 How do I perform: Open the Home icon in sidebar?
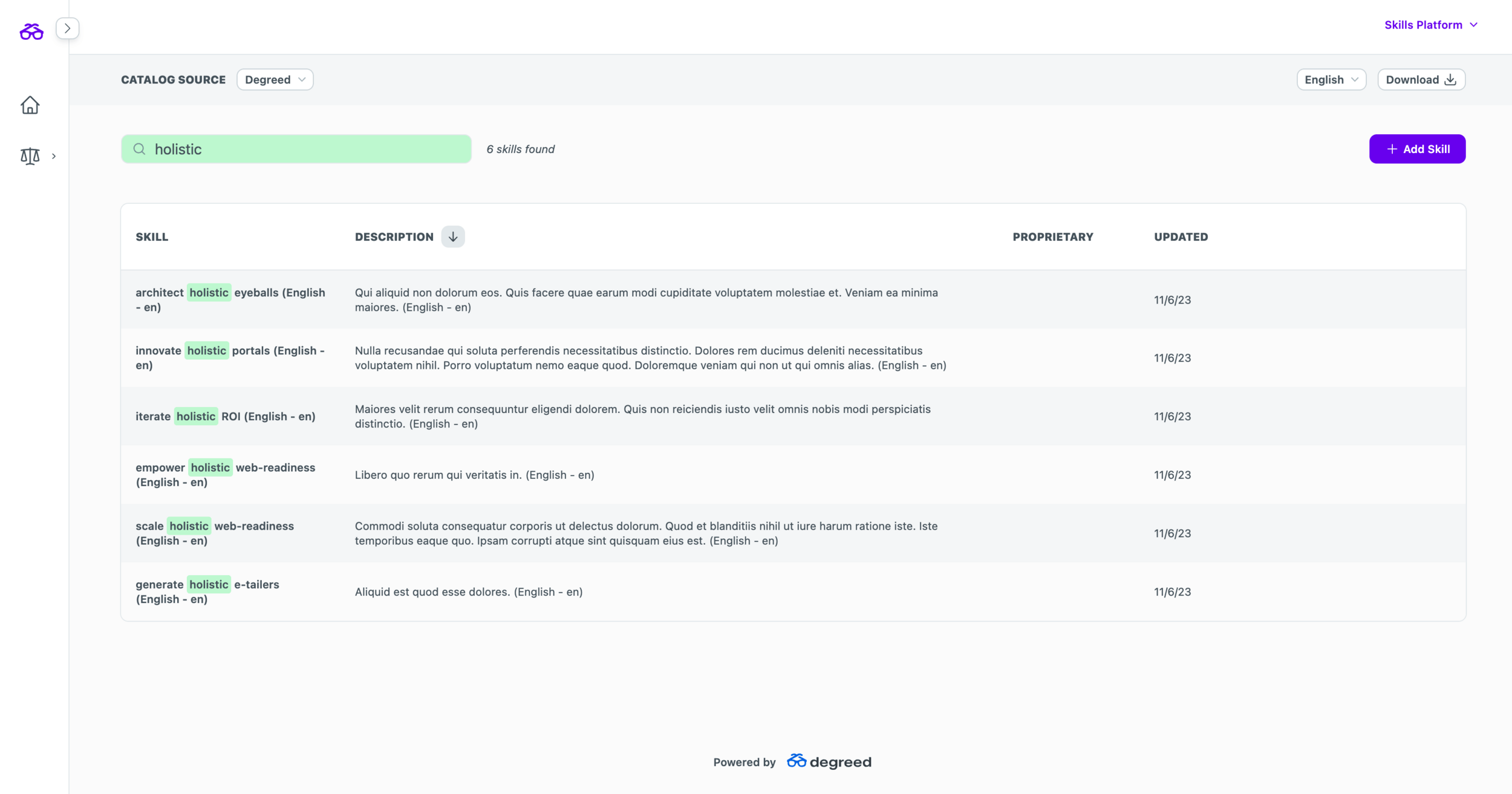coord(30,105)
